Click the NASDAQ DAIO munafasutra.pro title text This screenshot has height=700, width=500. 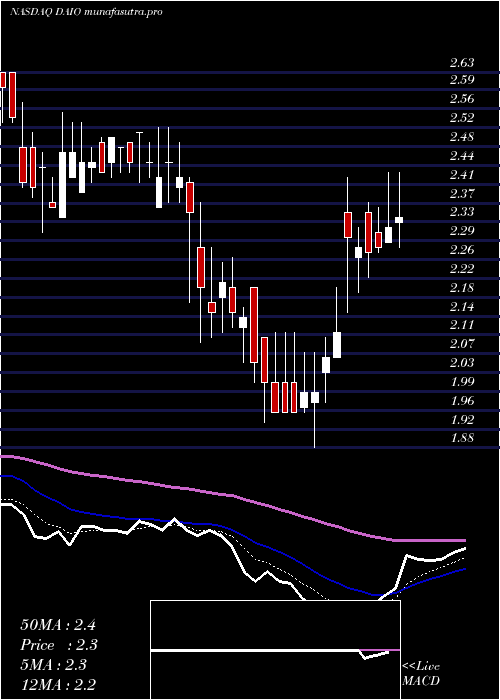coord(86,12)
